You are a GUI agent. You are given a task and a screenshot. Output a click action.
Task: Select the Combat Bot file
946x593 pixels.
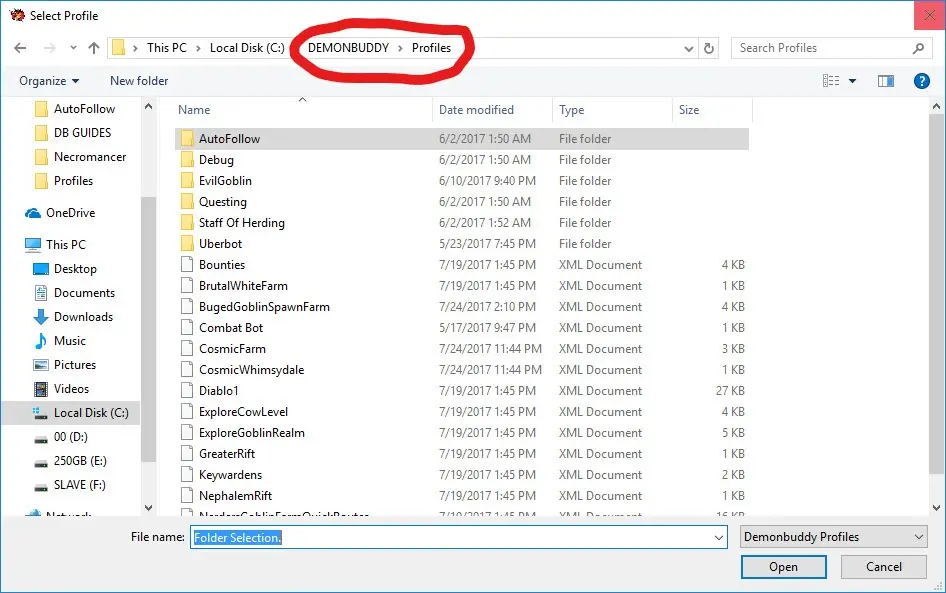(x=462, y=328)
